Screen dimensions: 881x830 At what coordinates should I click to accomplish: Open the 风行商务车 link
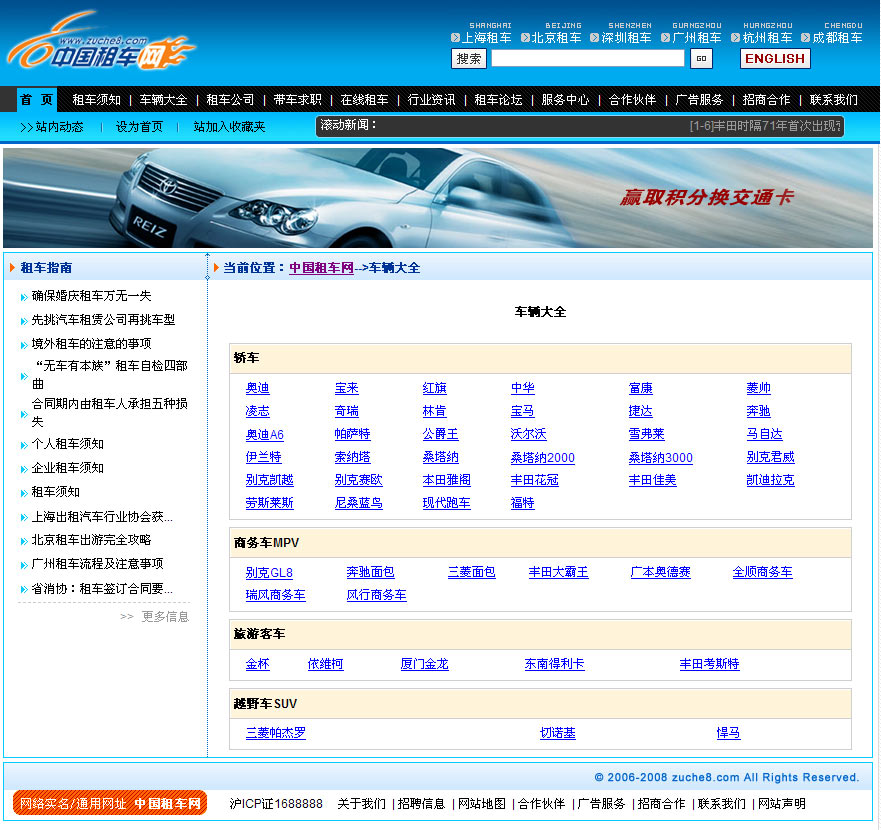pos(376,595)
